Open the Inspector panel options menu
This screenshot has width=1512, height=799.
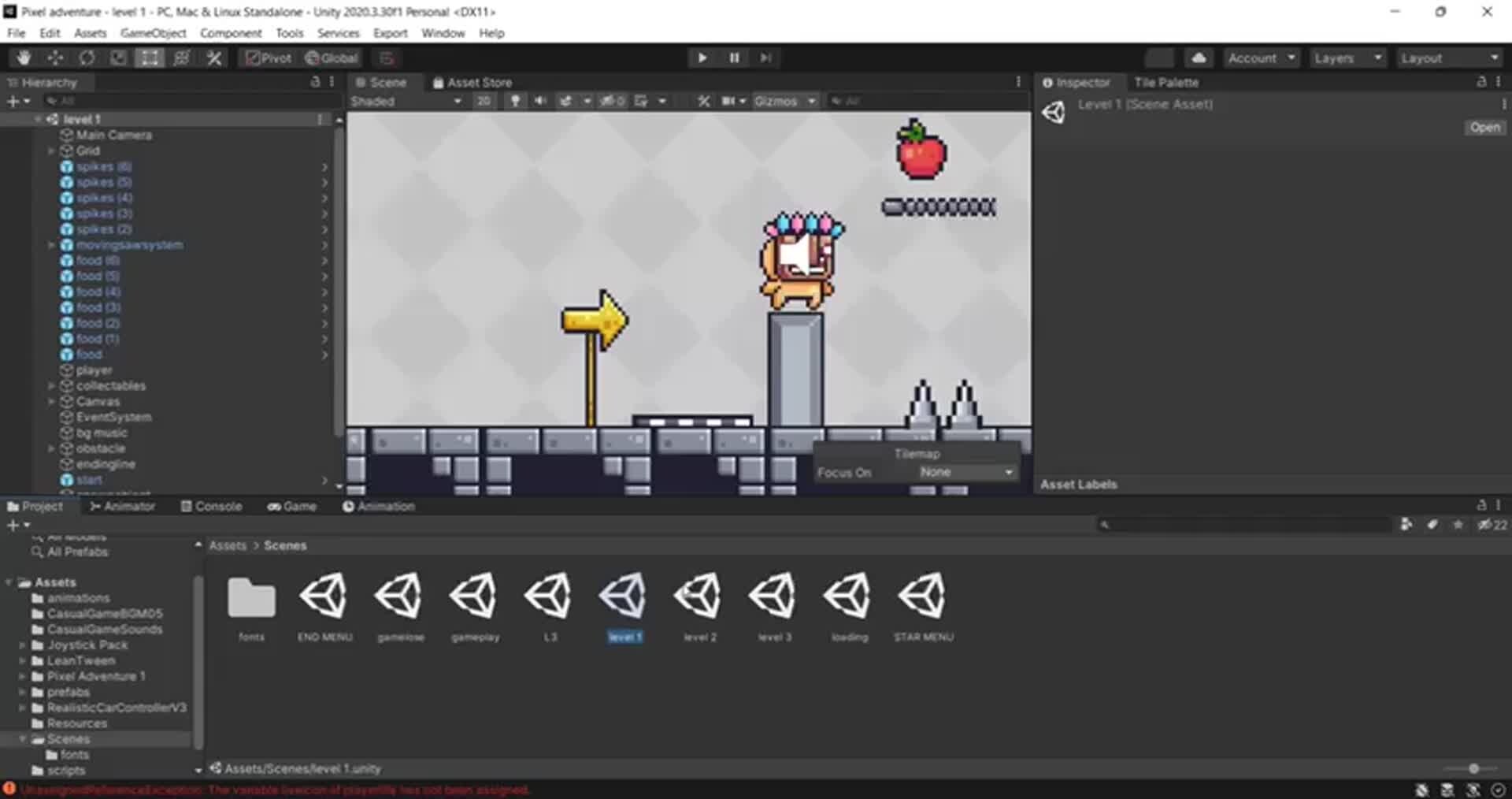coord(1499,82)
